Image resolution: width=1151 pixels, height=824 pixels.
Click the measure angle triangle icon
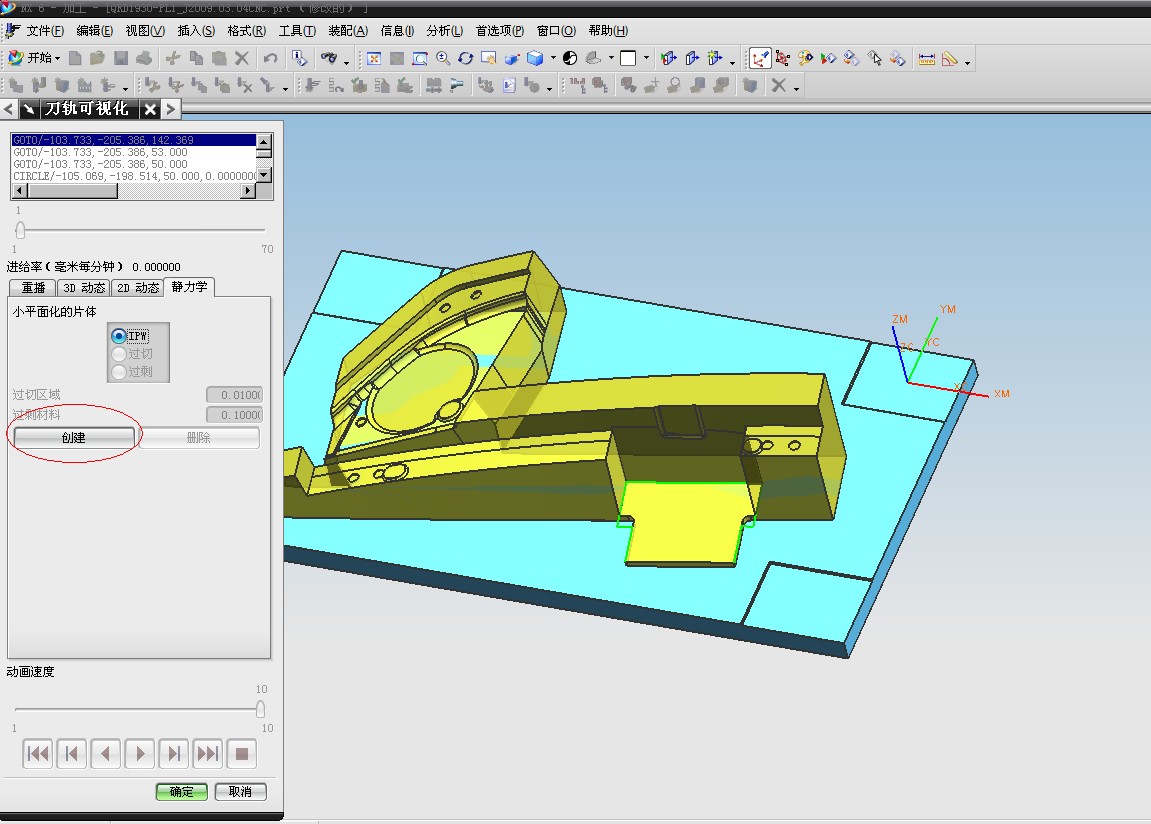(x=950, y=59)
